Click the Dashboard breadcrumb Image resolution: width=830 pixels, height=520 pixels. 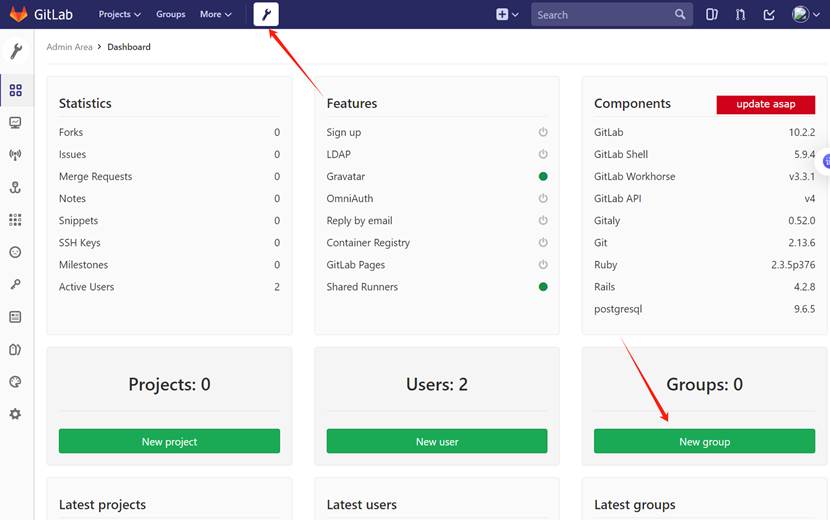[129, 47]
